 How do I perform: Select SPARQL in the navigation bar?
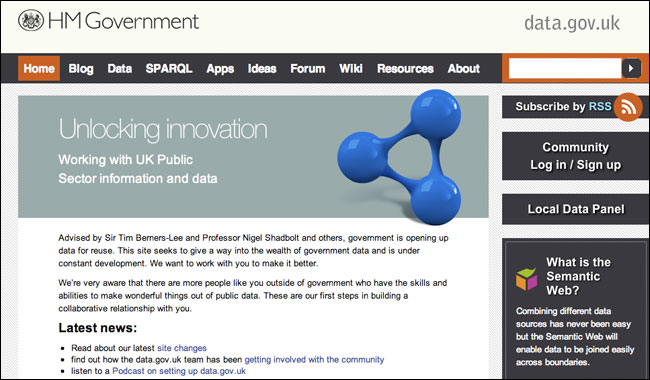(x=169, y=68)
